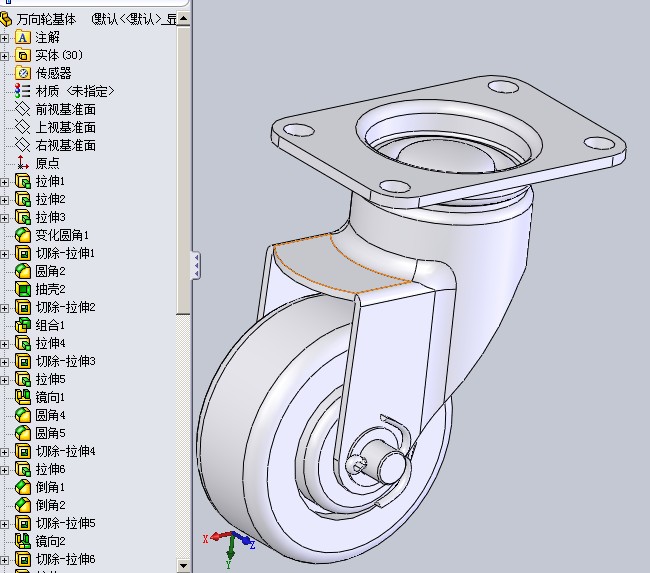
Task: Select the 万向轮基体 root label
Action: (x=46, y=19)
